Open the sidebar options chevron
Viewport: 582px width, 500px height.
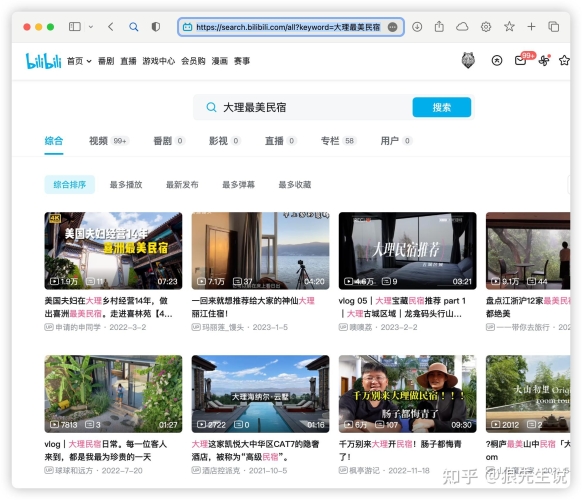(x=91, y=27)
